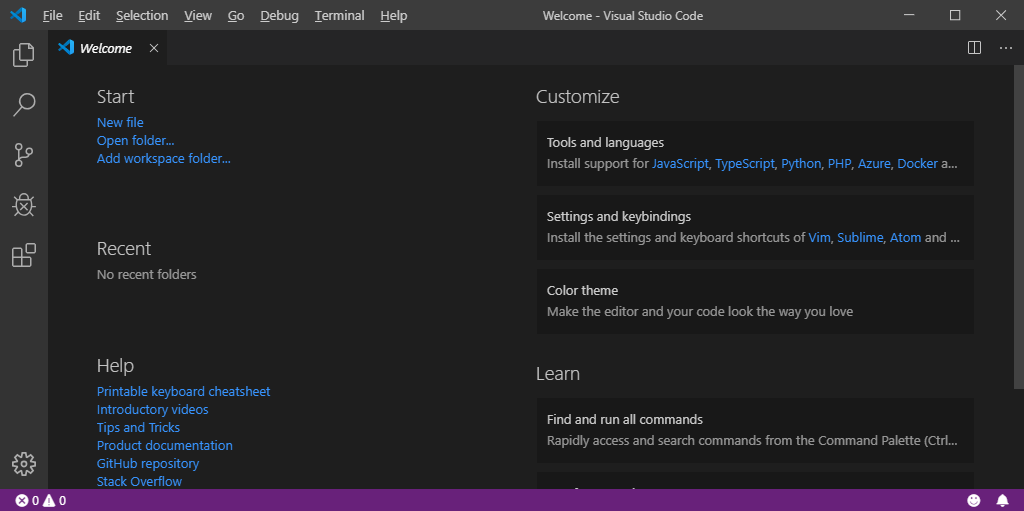Image resolution: width=1024 pixels, height=511 pixels.
Task: Install Vim keybindings link
Action: click(819, 237)
